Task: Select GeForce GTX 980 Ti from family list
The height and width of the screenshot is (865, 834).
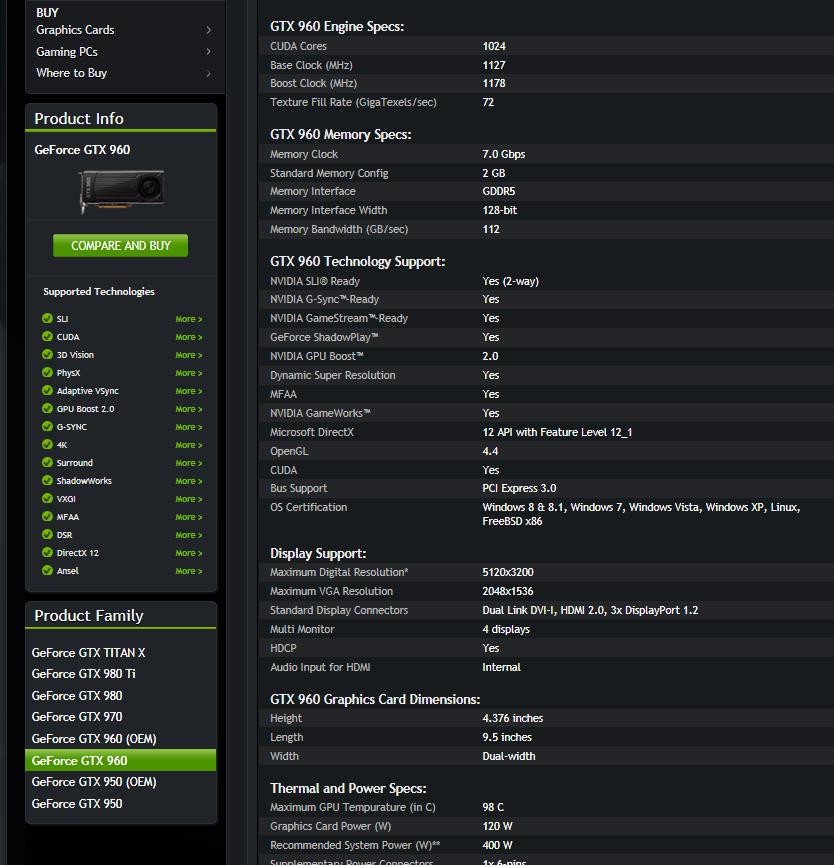Action: [x=83, y=674]
